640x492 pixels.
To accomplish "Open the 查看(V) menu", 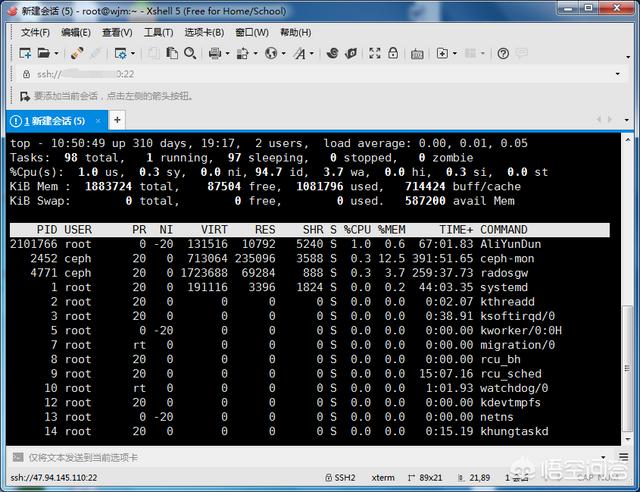I will [117, 33].
